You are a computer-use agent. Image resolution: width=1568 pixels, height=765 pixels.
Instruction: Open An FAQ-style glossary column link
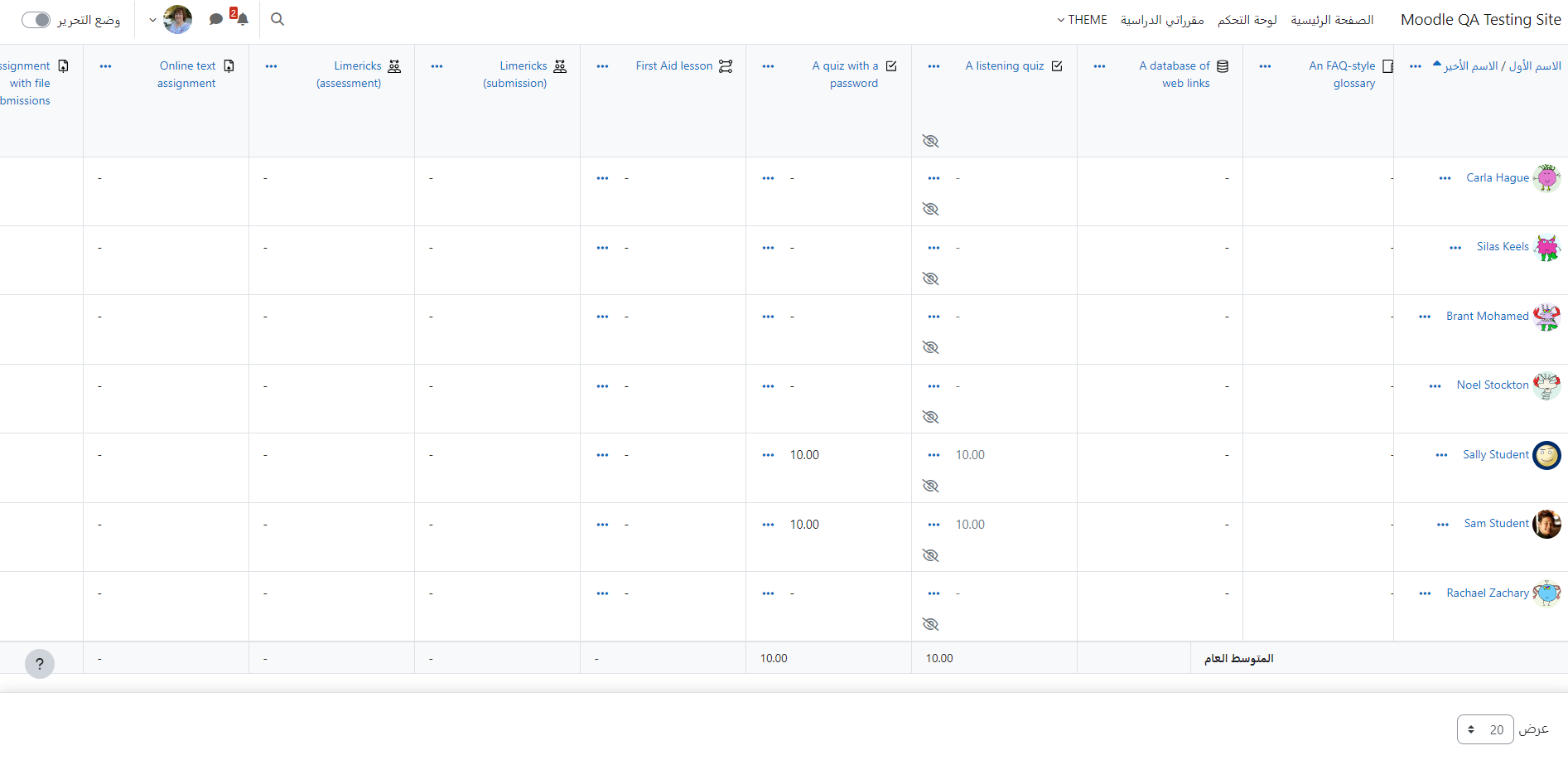(x=1342, y=75)
